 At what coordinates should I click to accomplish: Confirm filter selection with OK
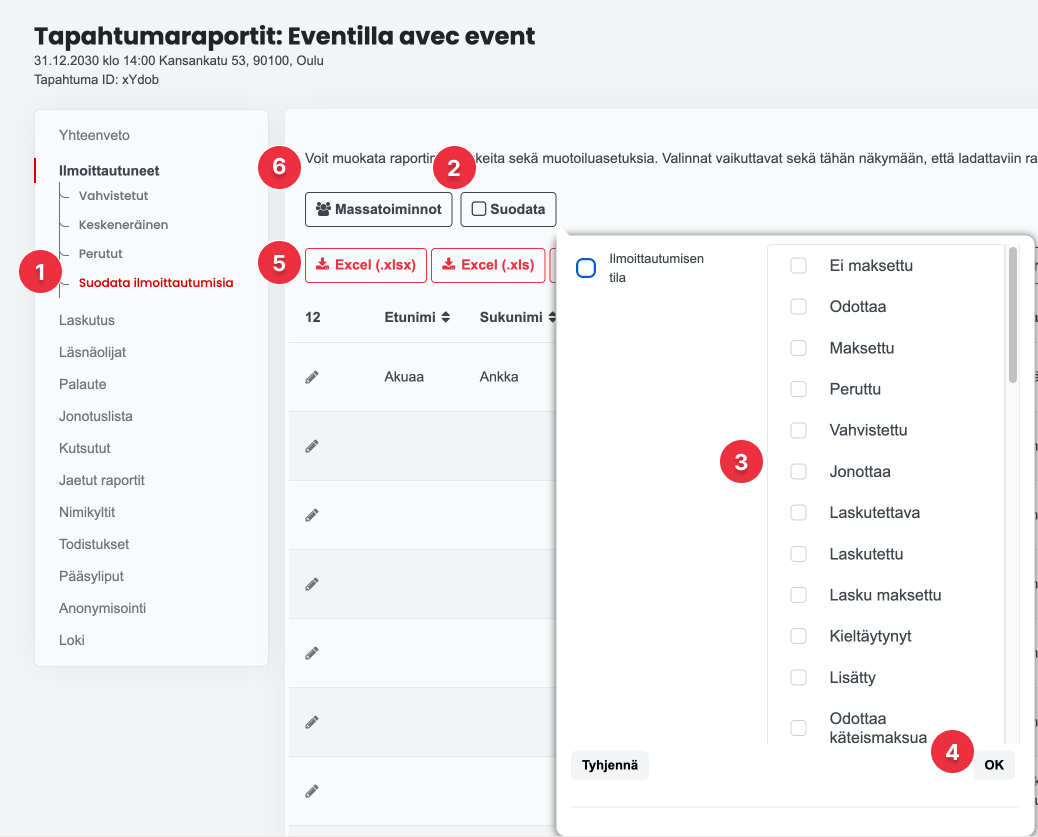[994, 765]
